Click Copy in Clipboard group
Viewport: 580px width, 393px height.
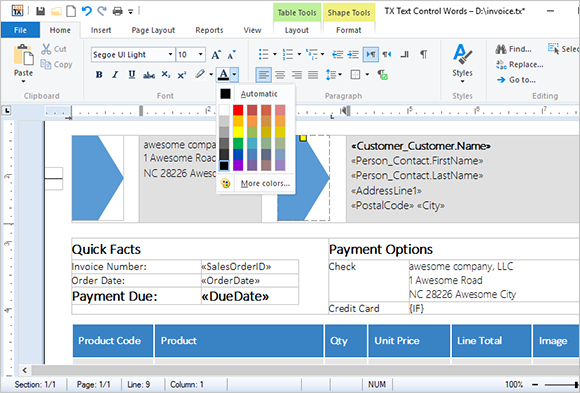click(56, 64)
